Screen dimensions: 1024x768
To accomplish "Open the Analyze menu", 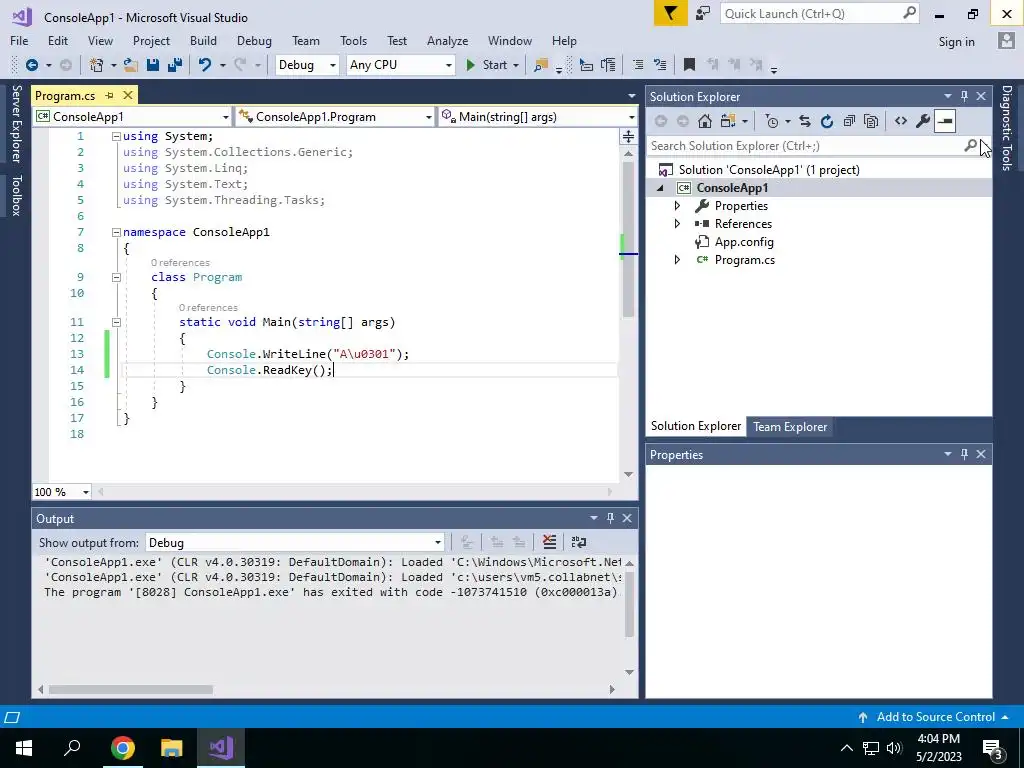I will (447, 40).
